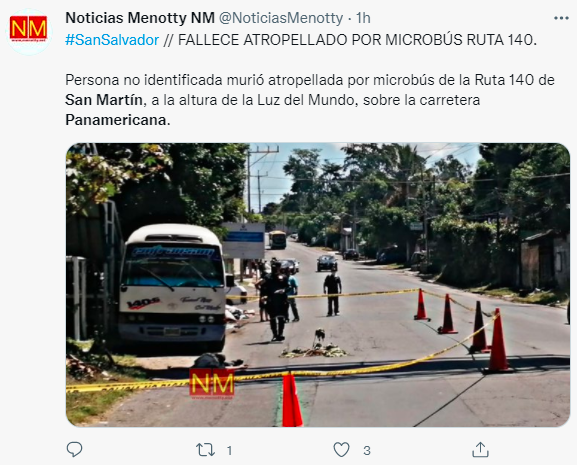Click the @NoticiasMenotty handle
577x465 pixels.
click(x=281, y=18)
